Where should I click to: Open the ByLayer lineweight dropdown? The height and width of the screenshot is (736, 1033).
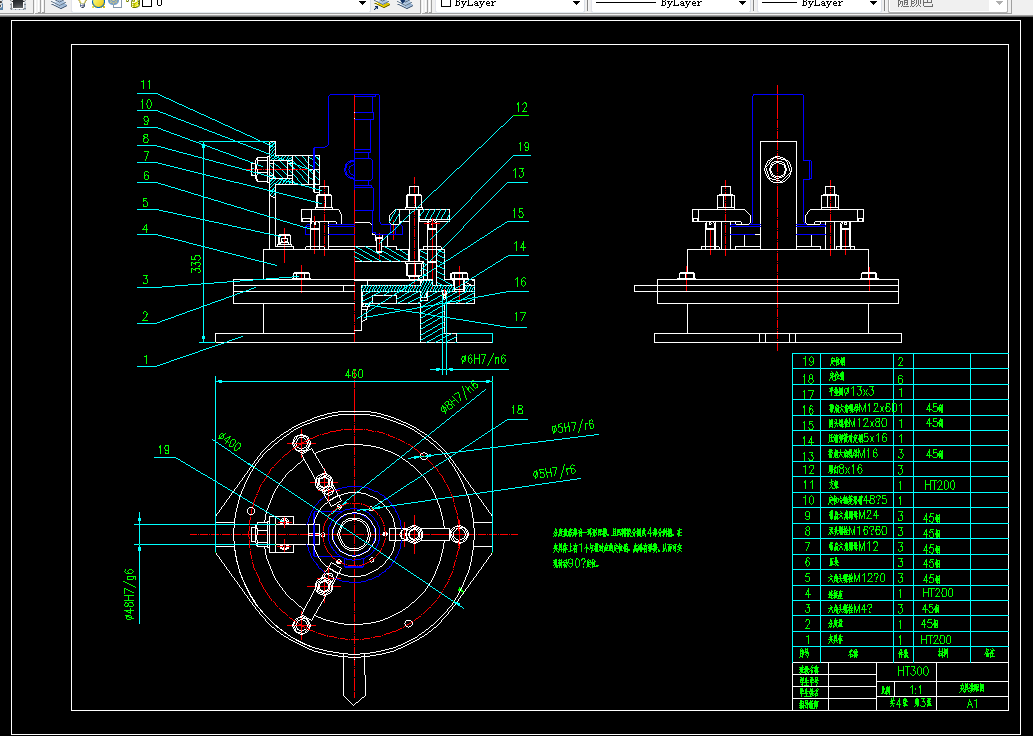point(820,3)
